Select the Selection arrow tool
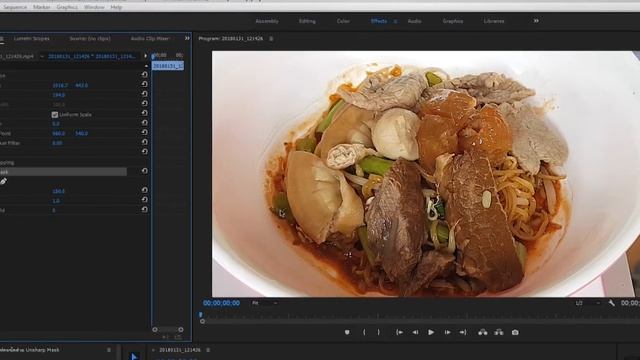Image resolution: width=640 pixels, height=360 pixels. click(x=133, y=356)
